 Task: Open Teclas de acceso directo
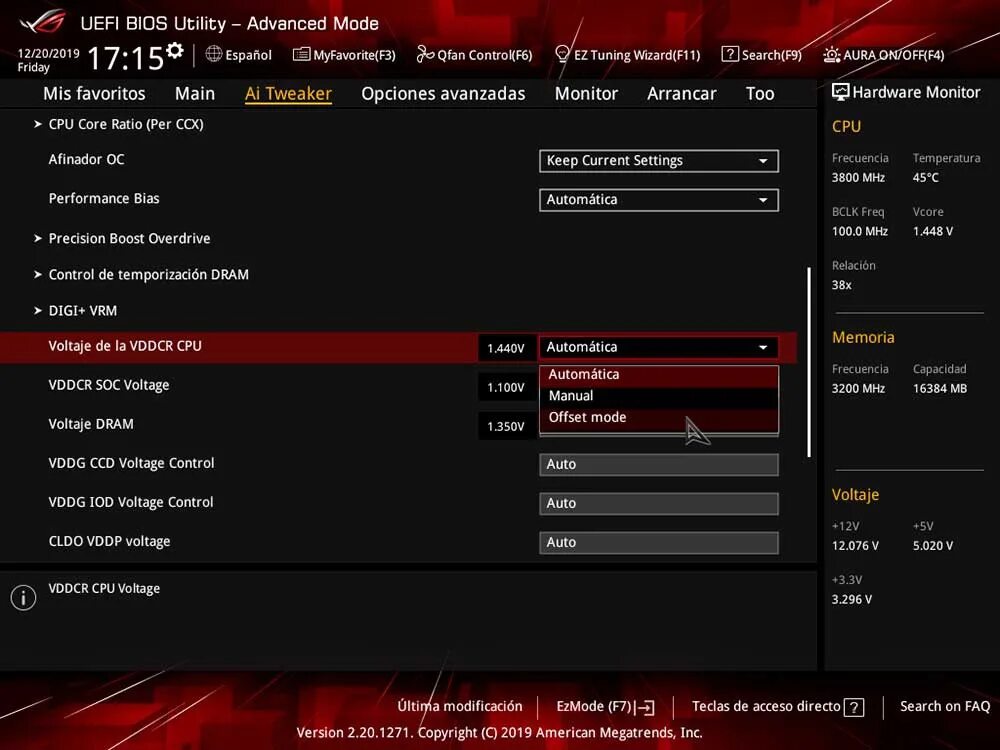tap(777, 707)
